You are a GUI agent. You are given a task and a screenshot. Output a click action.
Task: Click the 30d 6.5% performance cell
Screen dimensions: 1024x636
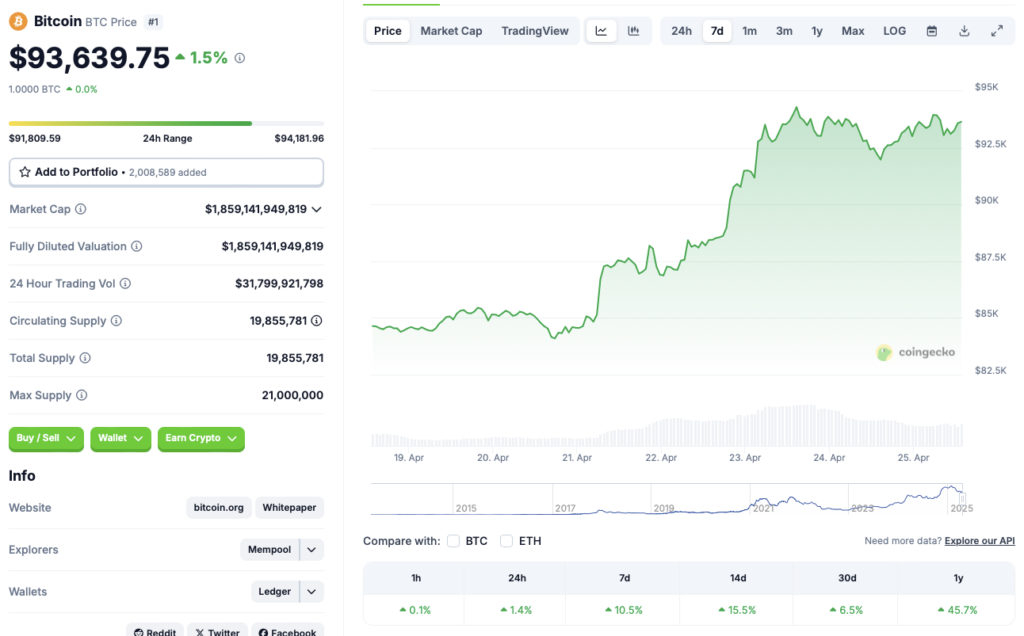click(846, 610)
